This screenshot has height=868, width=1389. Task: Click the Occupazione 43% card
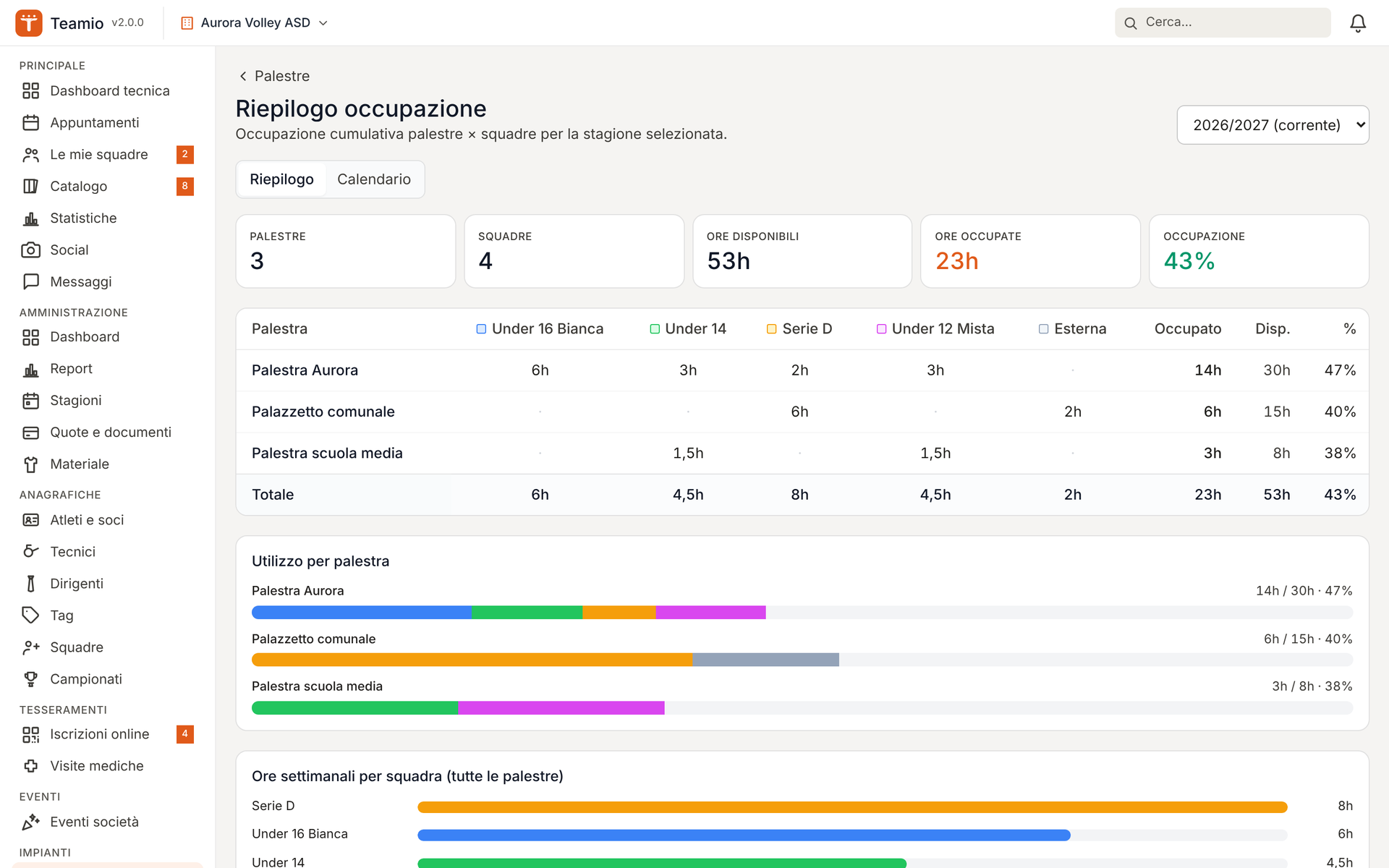1259,251
